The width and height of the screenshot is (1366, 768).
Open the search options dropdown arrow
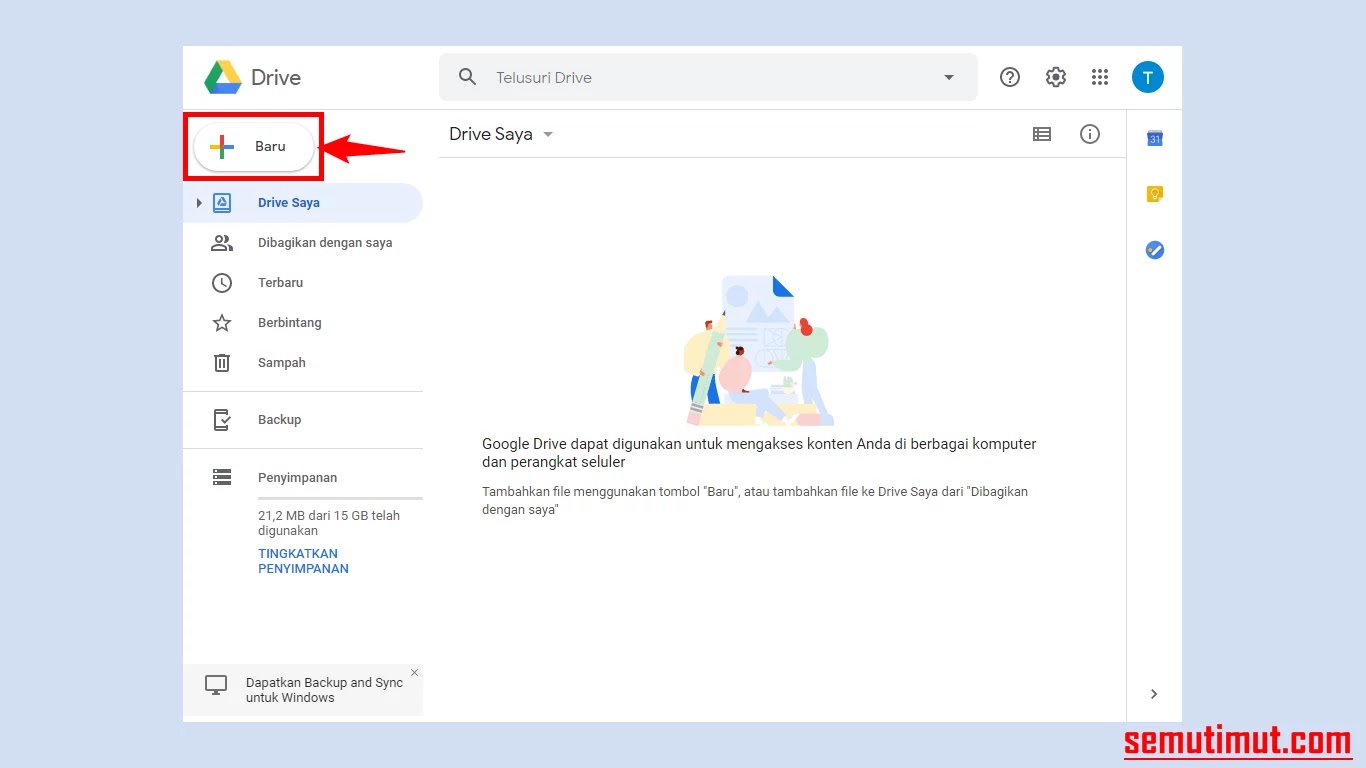pos(949,78)
